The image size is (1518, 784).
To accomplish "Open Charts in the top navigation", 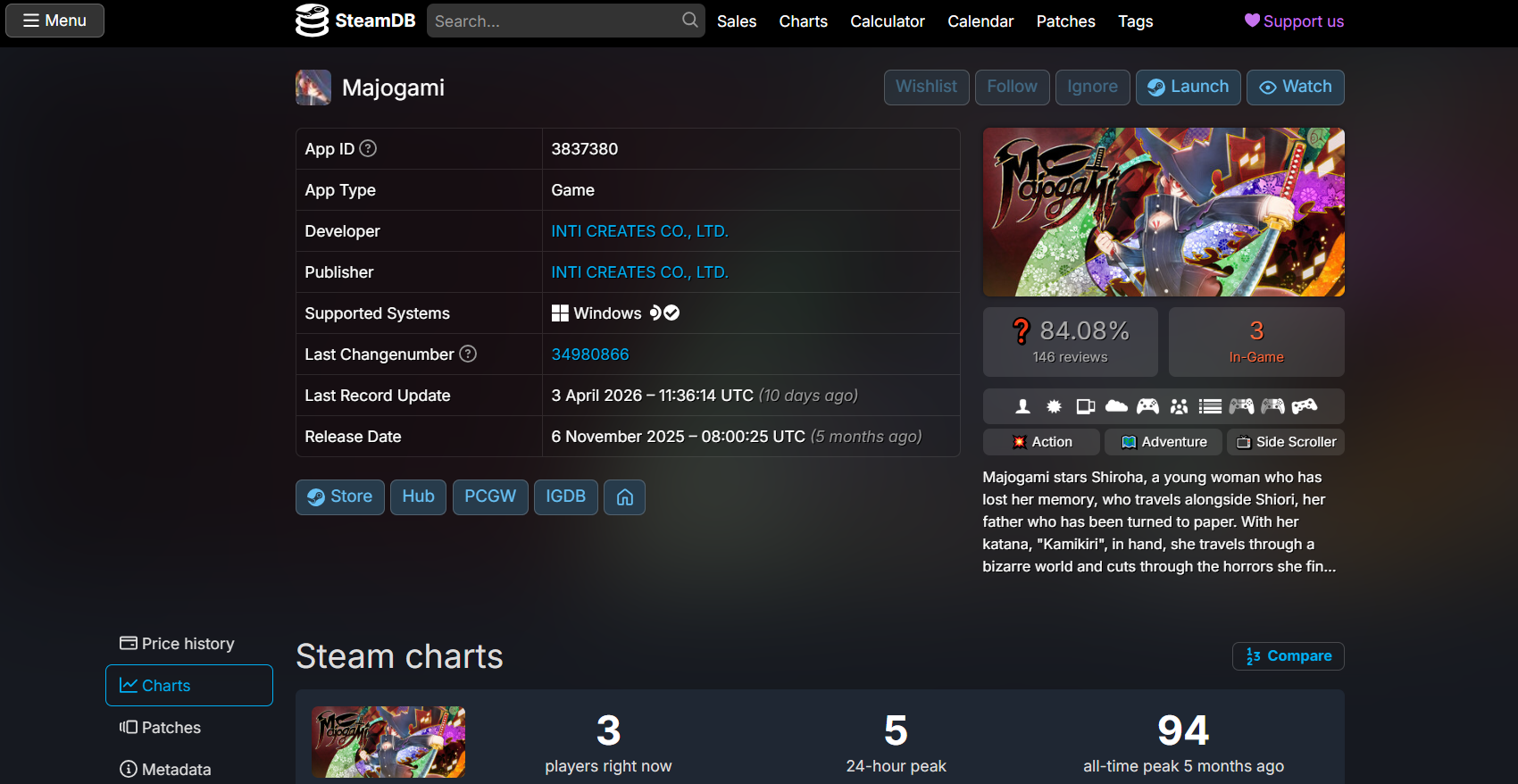I will point(804,21).
